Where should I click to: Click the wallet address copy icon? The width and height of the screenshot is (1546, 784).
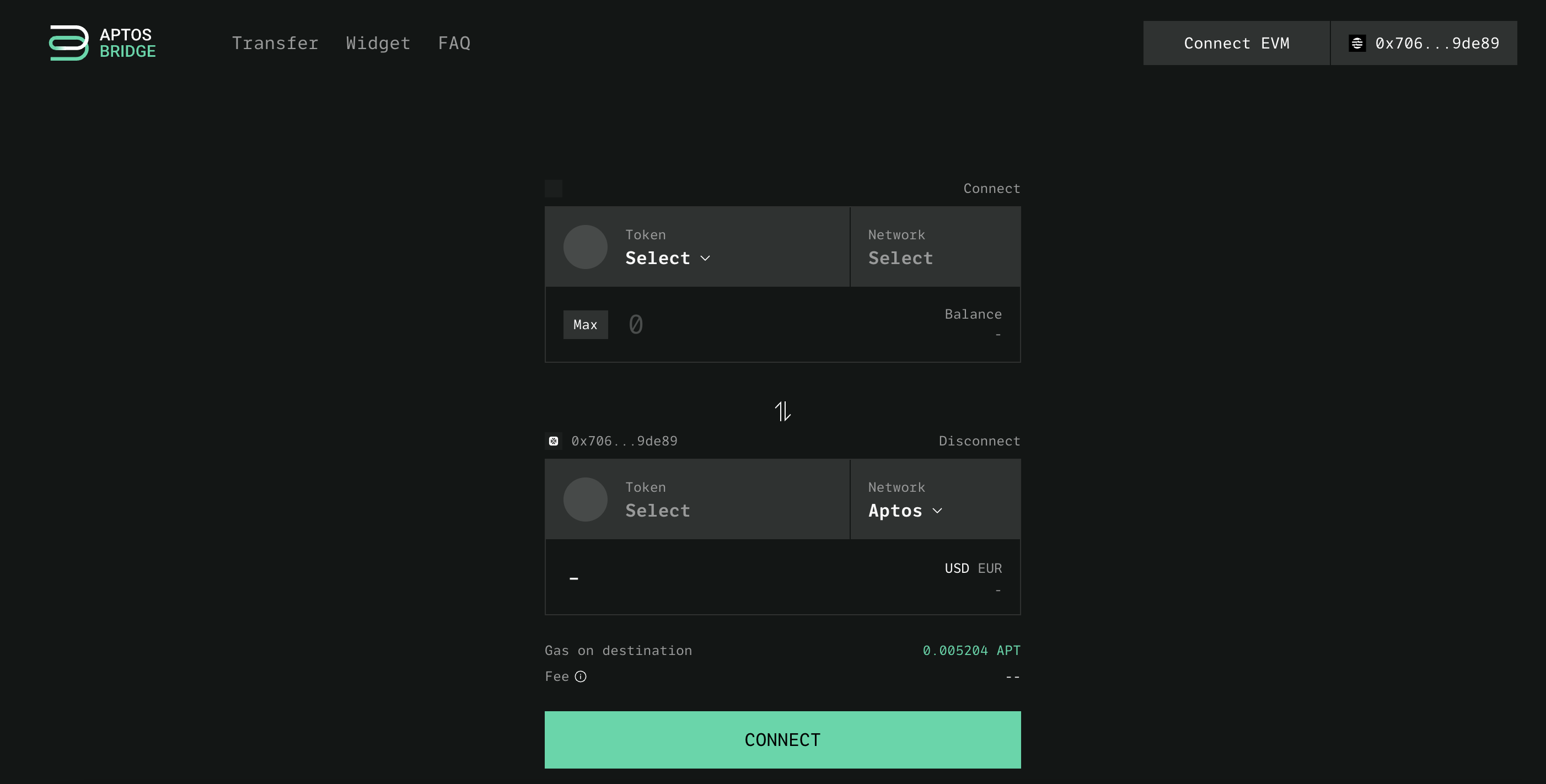point(553,440)
